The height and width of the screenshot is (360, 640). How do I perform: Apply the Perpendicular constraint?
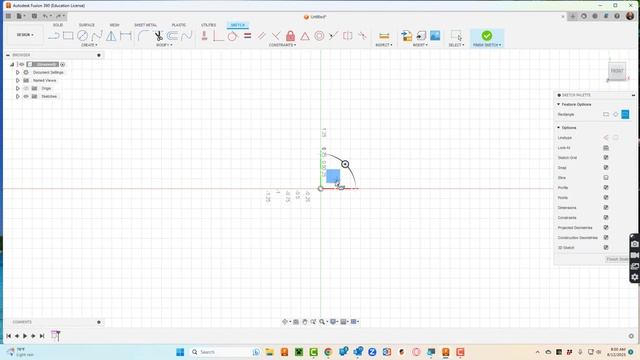(276, 36)
